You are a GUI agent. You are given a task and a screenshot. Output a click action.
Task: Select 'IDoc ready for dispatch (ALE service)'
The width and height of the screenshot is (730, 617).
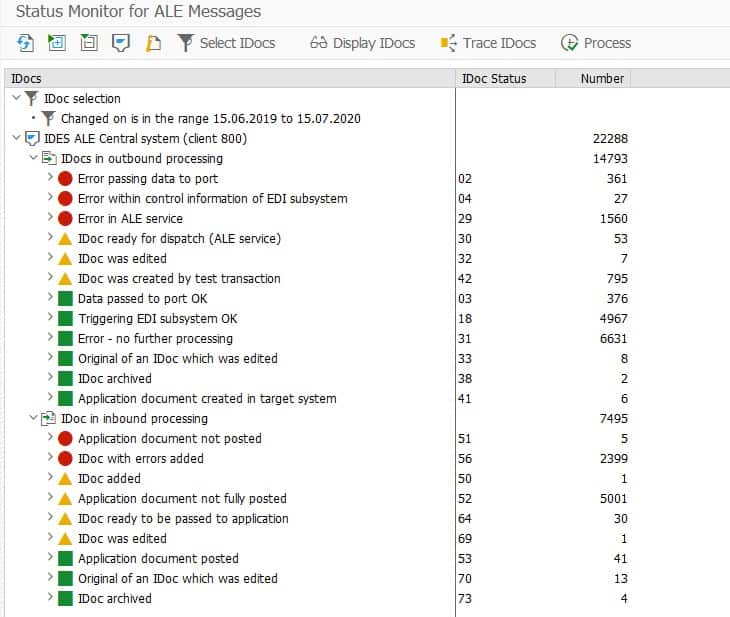click(x=179, y=238)
